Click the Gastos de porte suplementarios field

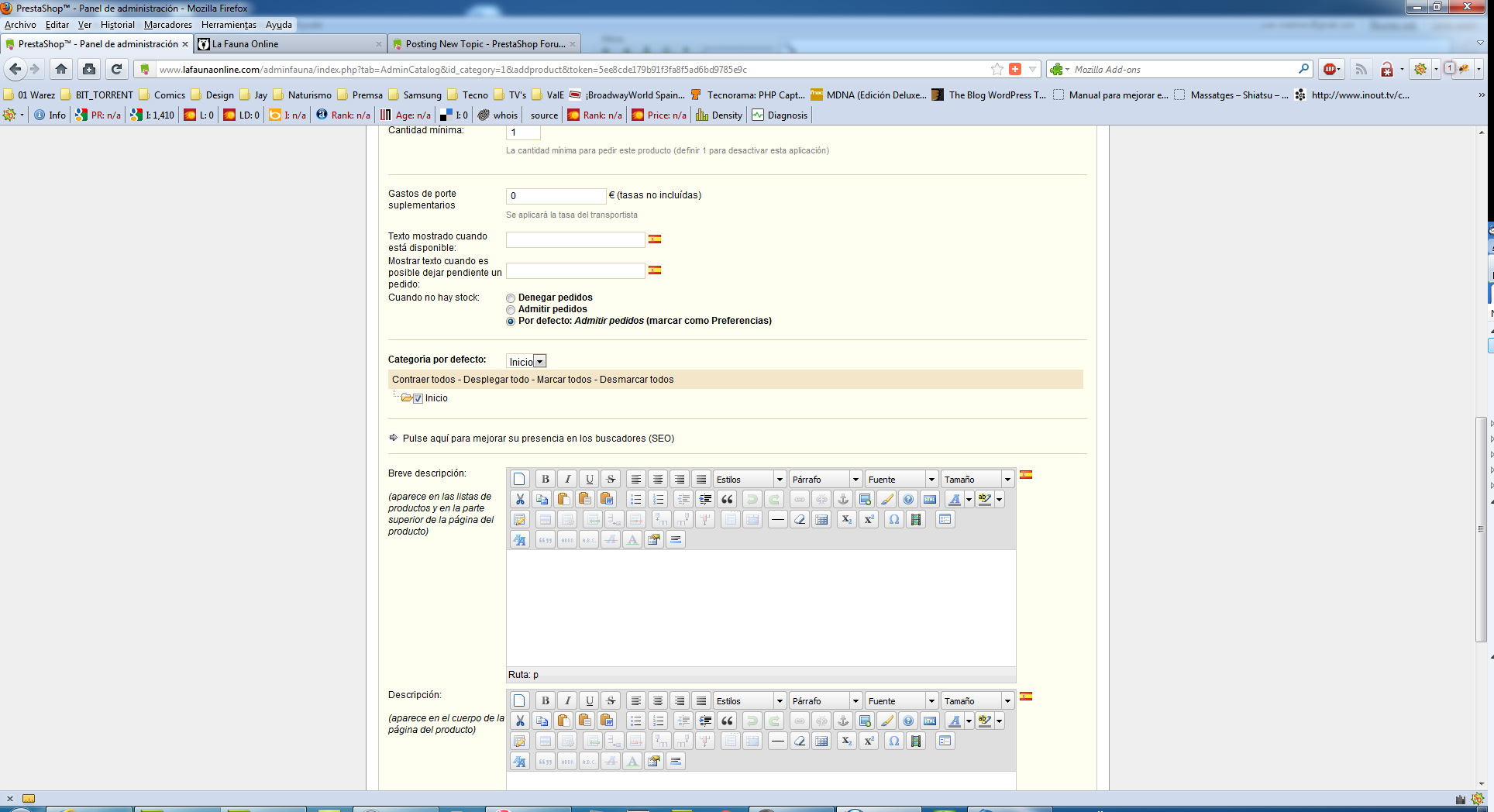[x=556, y=196]
